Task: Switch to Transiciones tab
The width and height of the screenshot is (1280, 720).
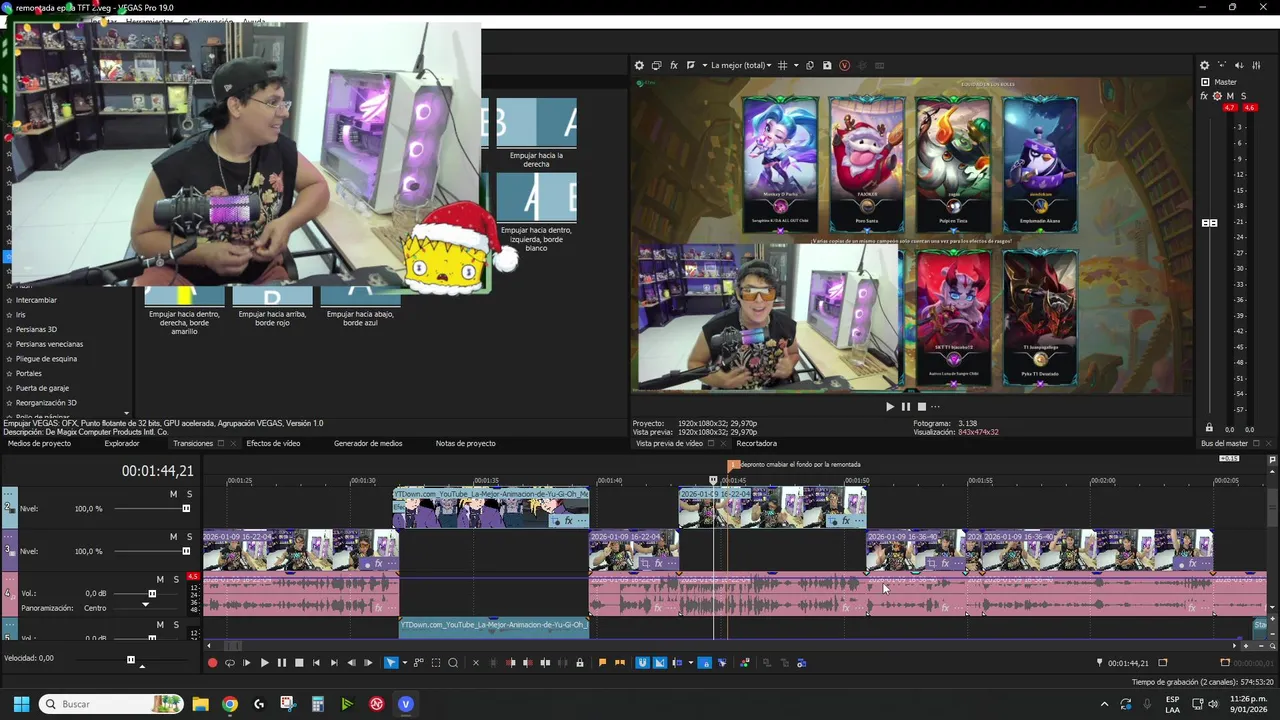Action: 193,443
